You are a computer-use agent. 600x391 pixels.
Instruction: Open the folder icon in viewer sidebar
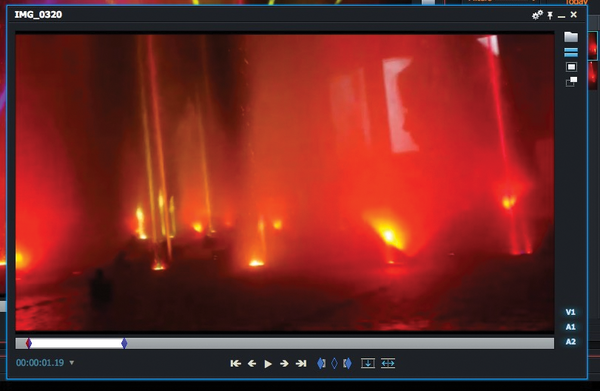(x=571, y=37)
